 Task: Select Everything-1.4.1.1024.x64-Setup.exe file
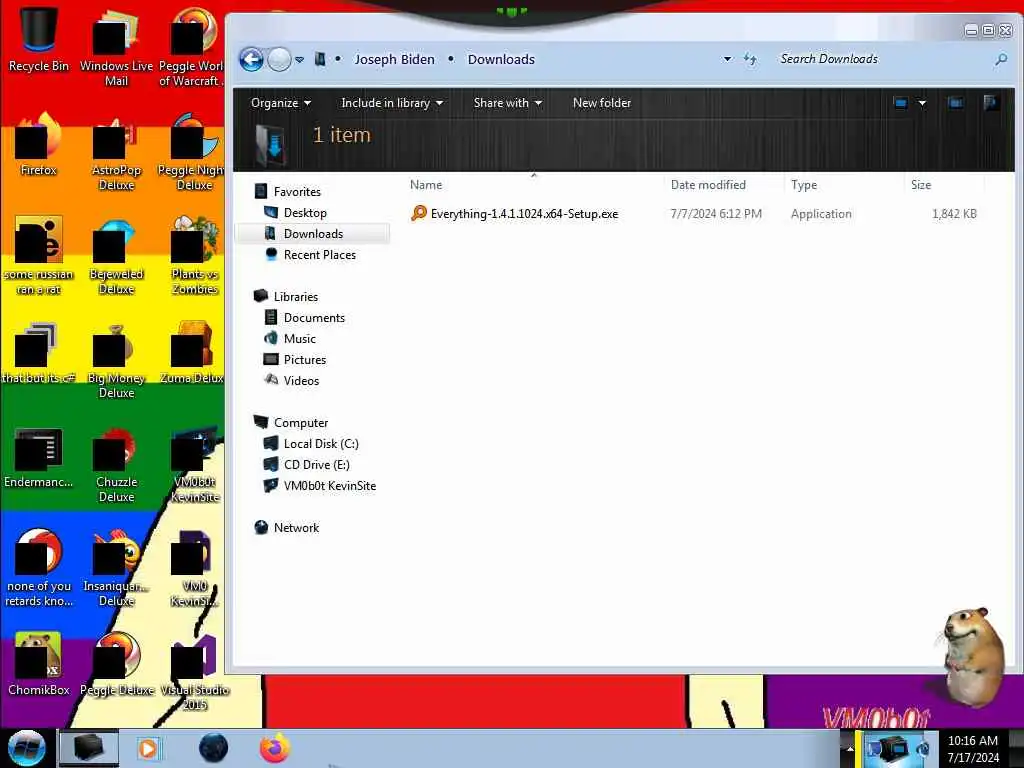point(524,214)
